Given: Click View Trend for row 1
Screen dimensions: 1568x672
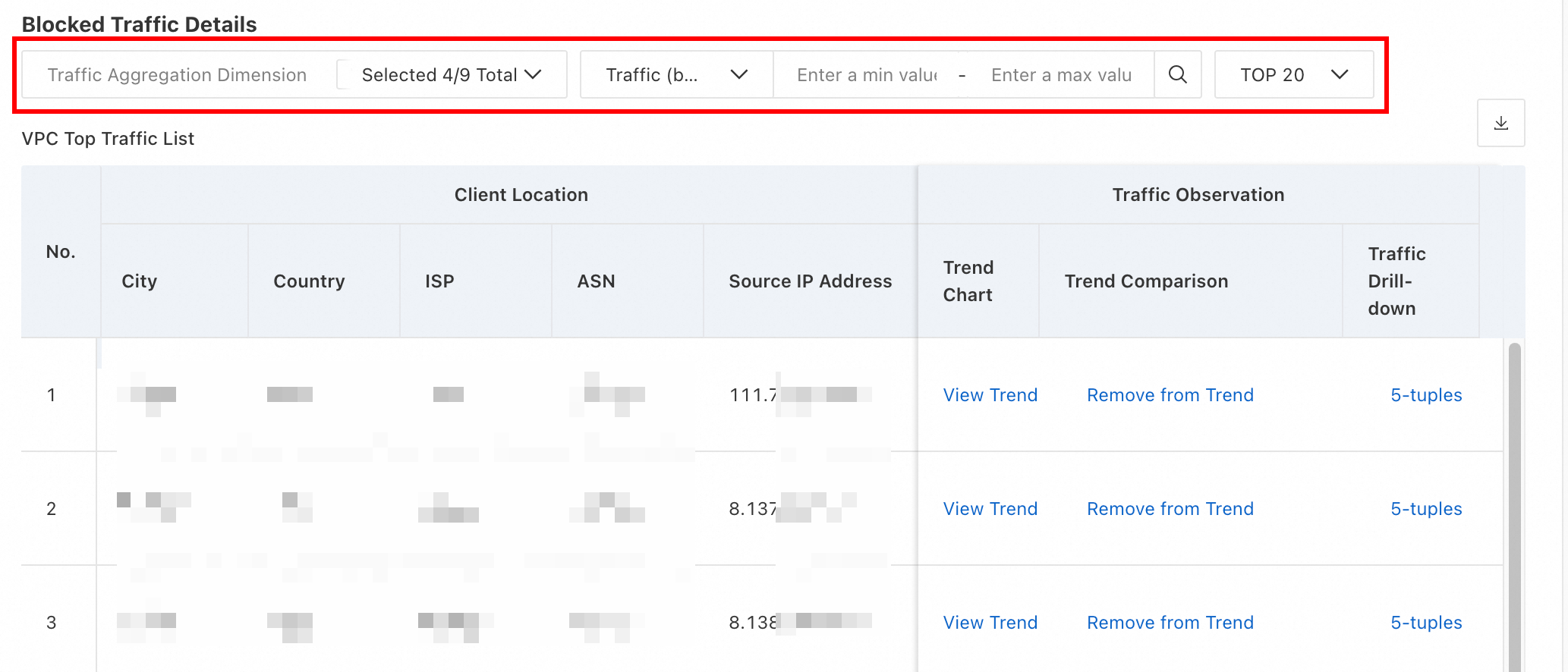Looking at the screenshot, I should [990, 395].
